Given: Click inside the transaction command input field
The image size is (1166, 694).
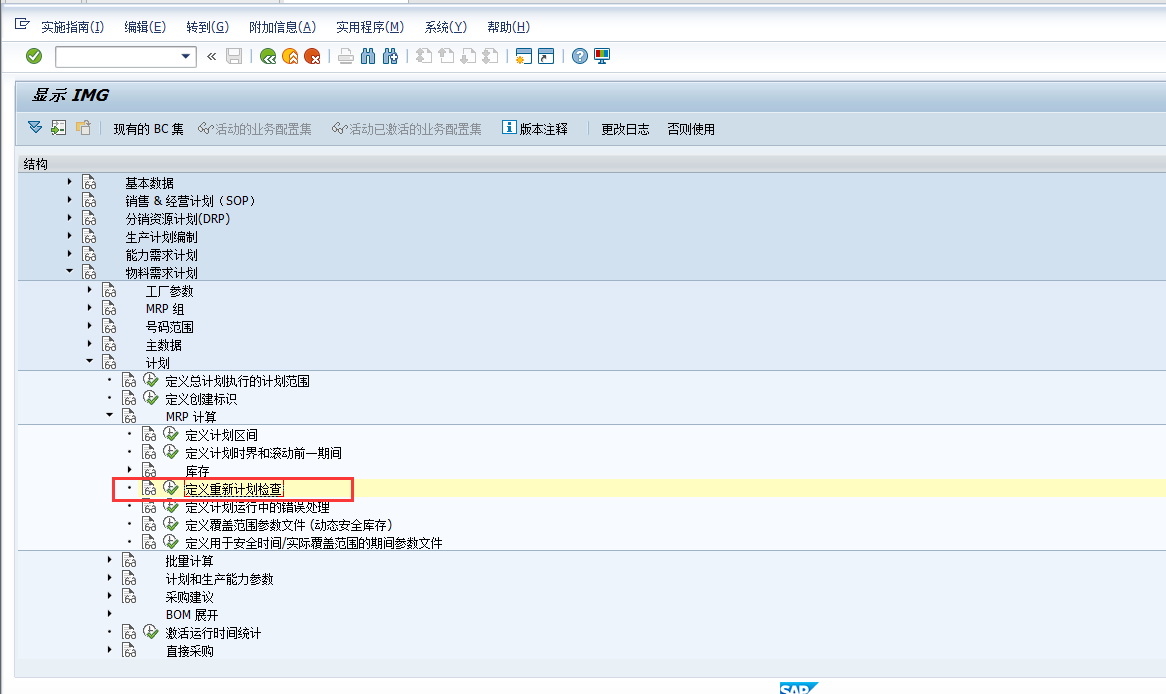Looking at the screenshot, I should point(117,57).
